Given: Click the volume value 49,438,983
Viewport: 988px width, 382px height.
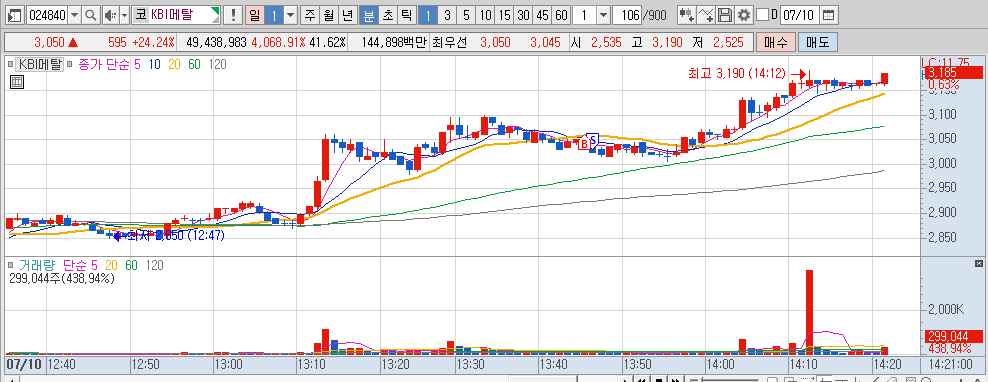Looking at the screenshot, I should click(x=216, y=43).
